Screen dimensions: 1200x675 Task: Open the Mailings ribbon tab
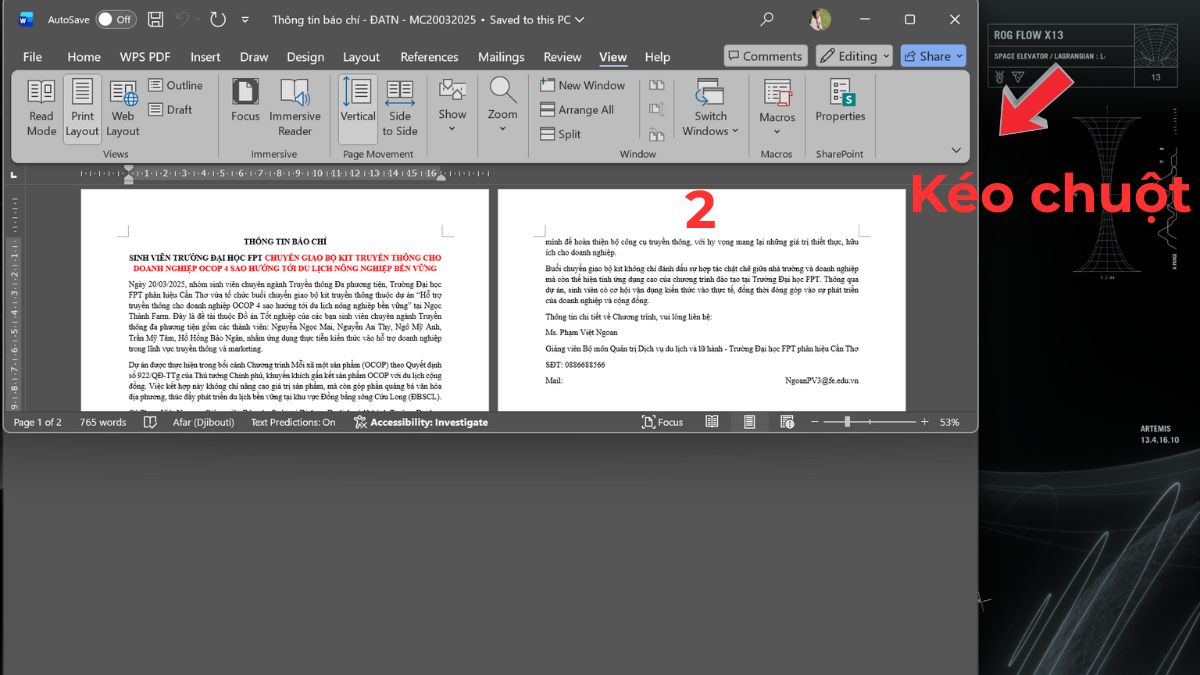pyautogui.click(x=501, y=57)
